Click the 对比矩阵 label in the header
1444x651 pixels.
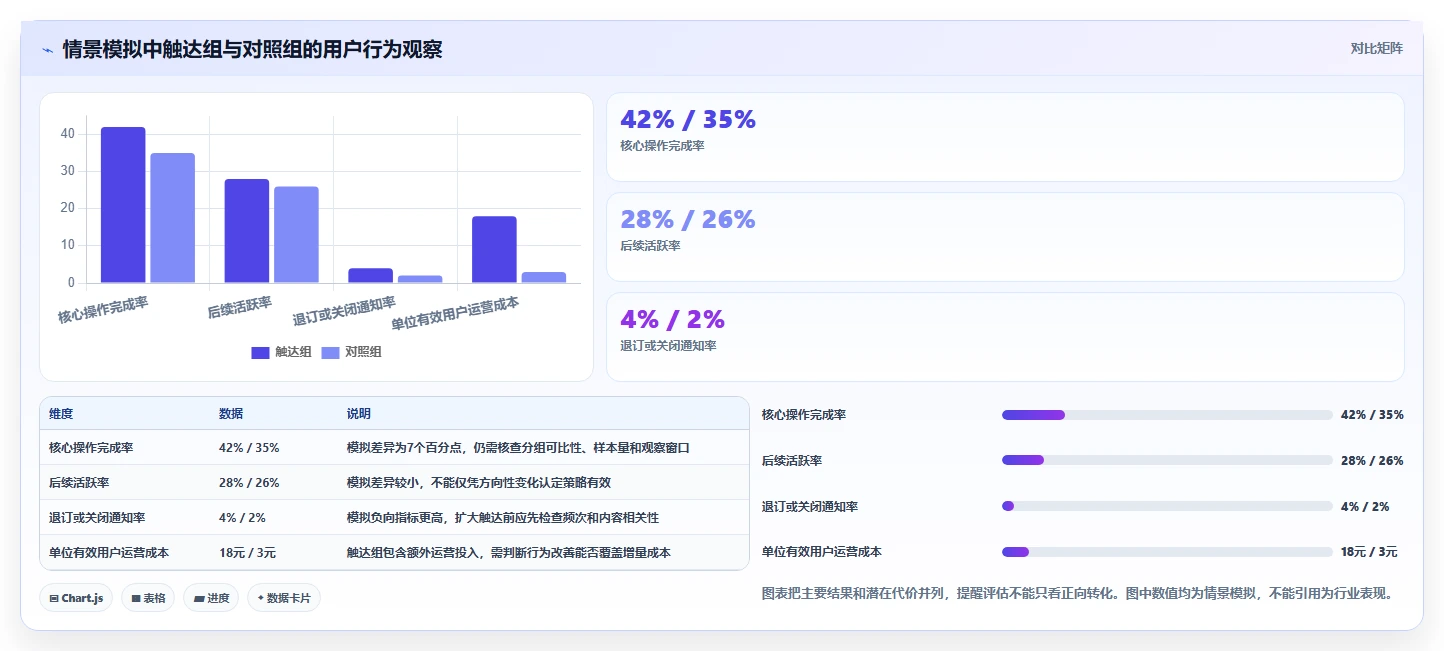pos(1376,48)
